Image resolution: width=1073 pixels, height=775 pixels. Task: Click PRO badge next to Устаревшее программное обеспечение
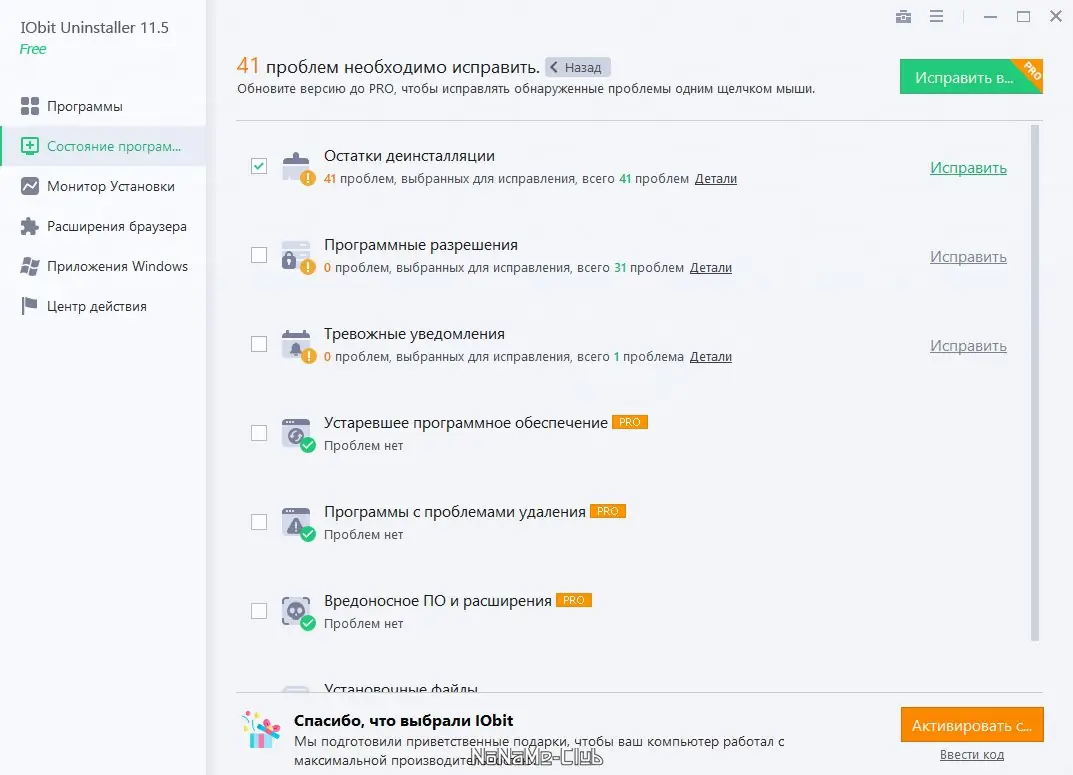[x=630, y=422]
